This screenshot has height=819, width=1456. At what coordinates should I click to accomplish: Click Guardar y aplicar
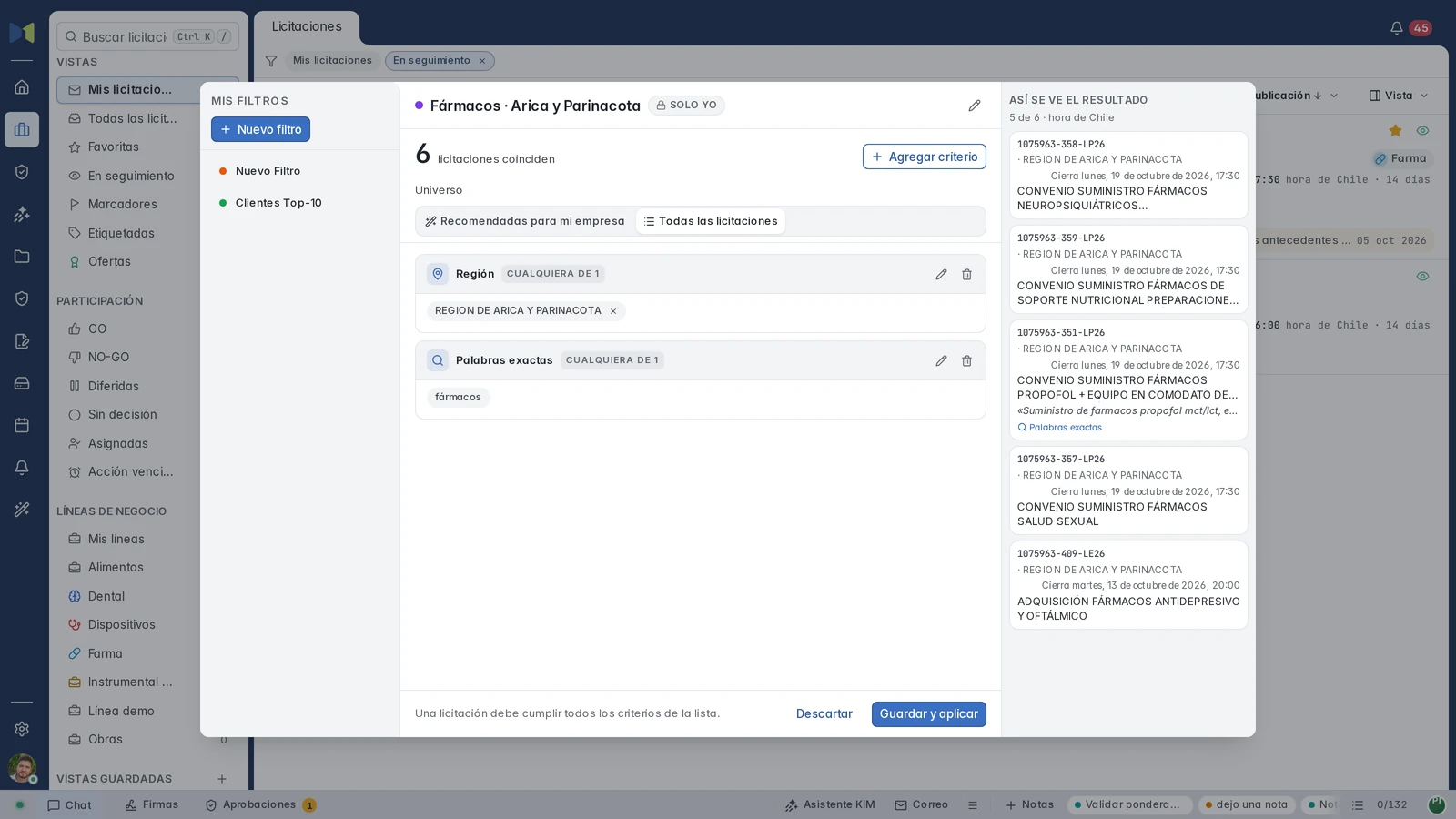click(x=928, y=714)
